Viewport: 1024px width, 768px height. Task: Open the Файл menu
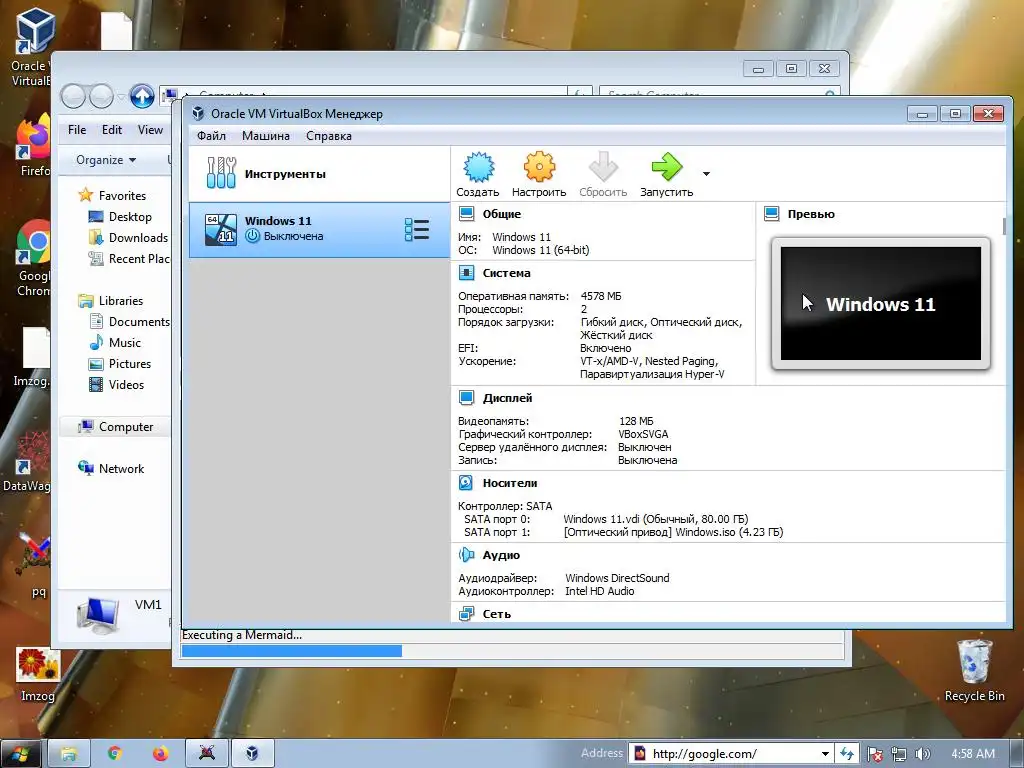click(x=212, y=136)
